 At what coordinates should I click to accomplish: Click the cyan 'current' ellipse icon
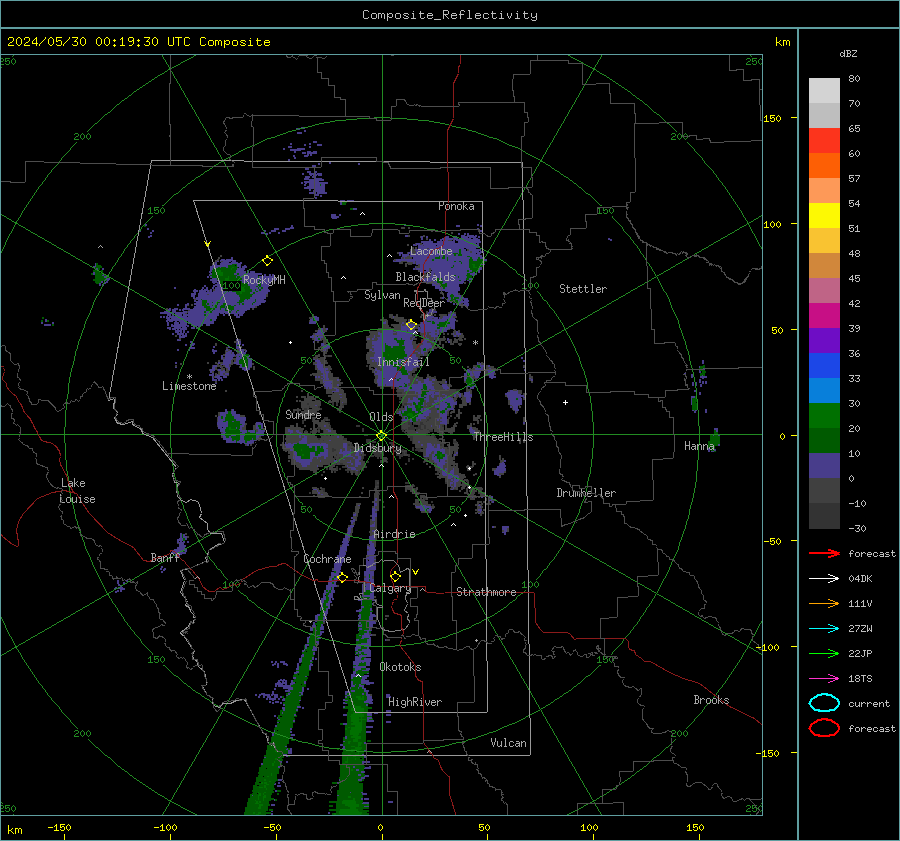tap(824, 703)
